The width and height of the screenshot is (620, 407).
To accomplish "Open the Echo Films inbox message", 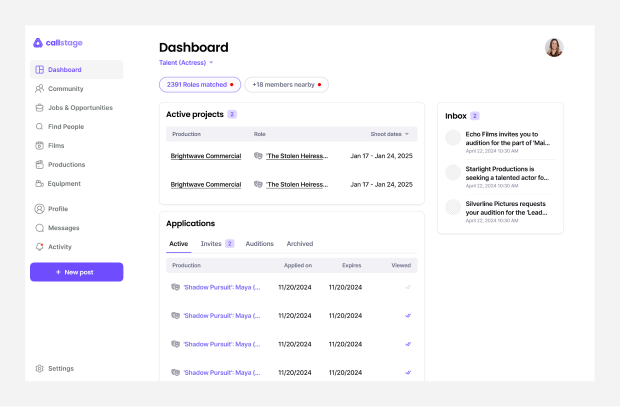I will point(501,142).
